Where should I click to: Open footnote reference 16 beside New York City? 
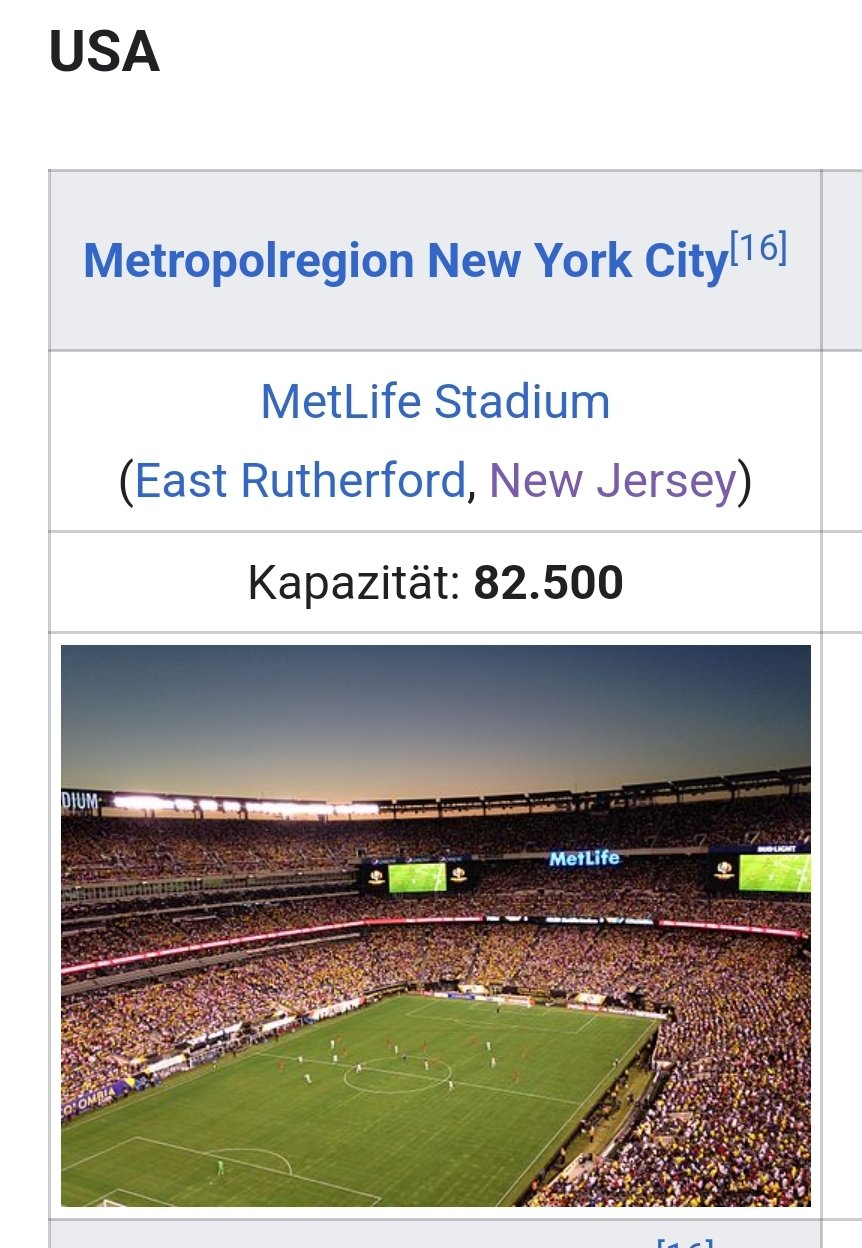tap(758, 248)
